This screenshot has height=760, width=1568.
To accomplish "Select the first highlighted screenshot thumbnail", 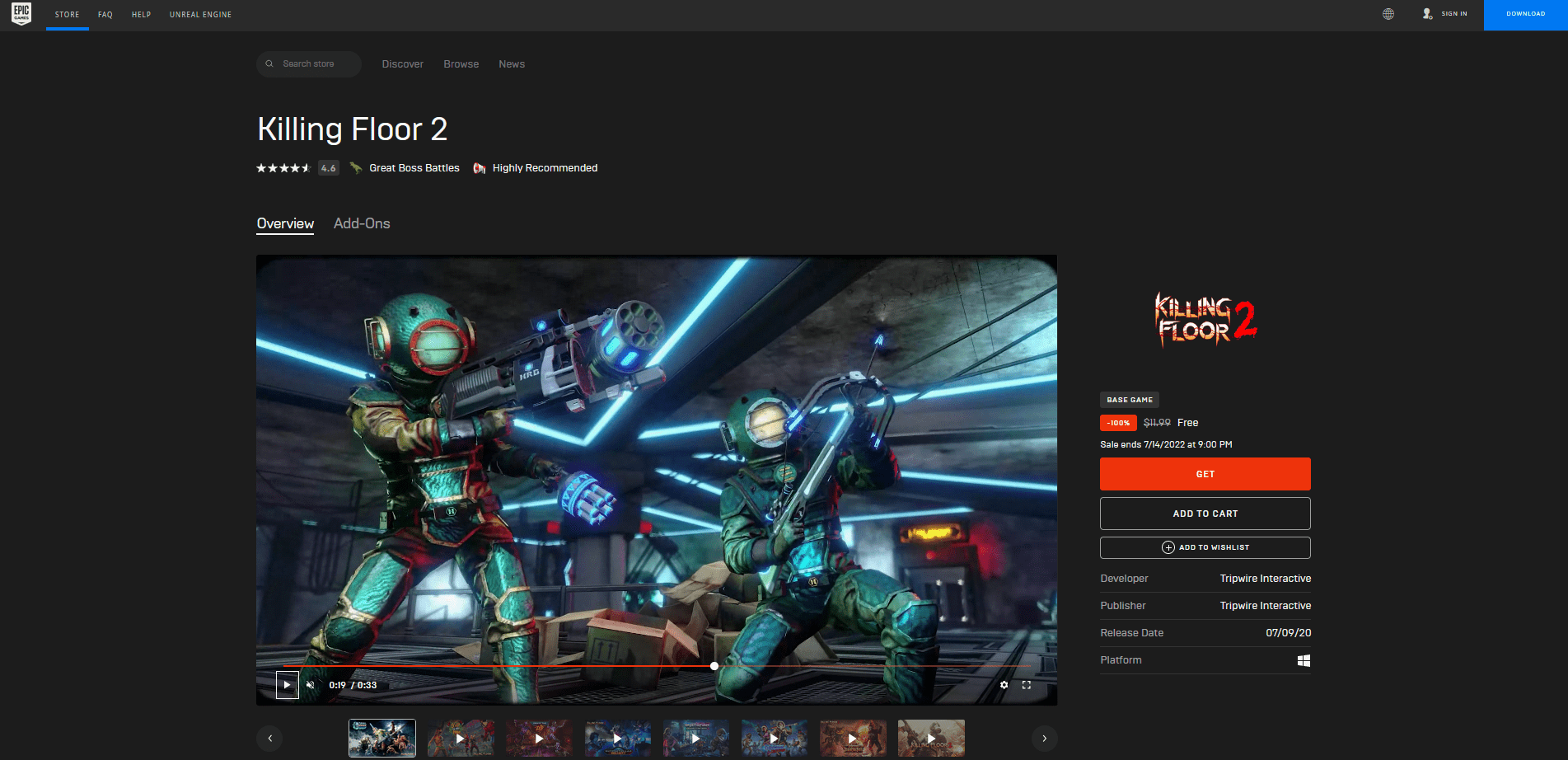I will click(x=382, y=739).
